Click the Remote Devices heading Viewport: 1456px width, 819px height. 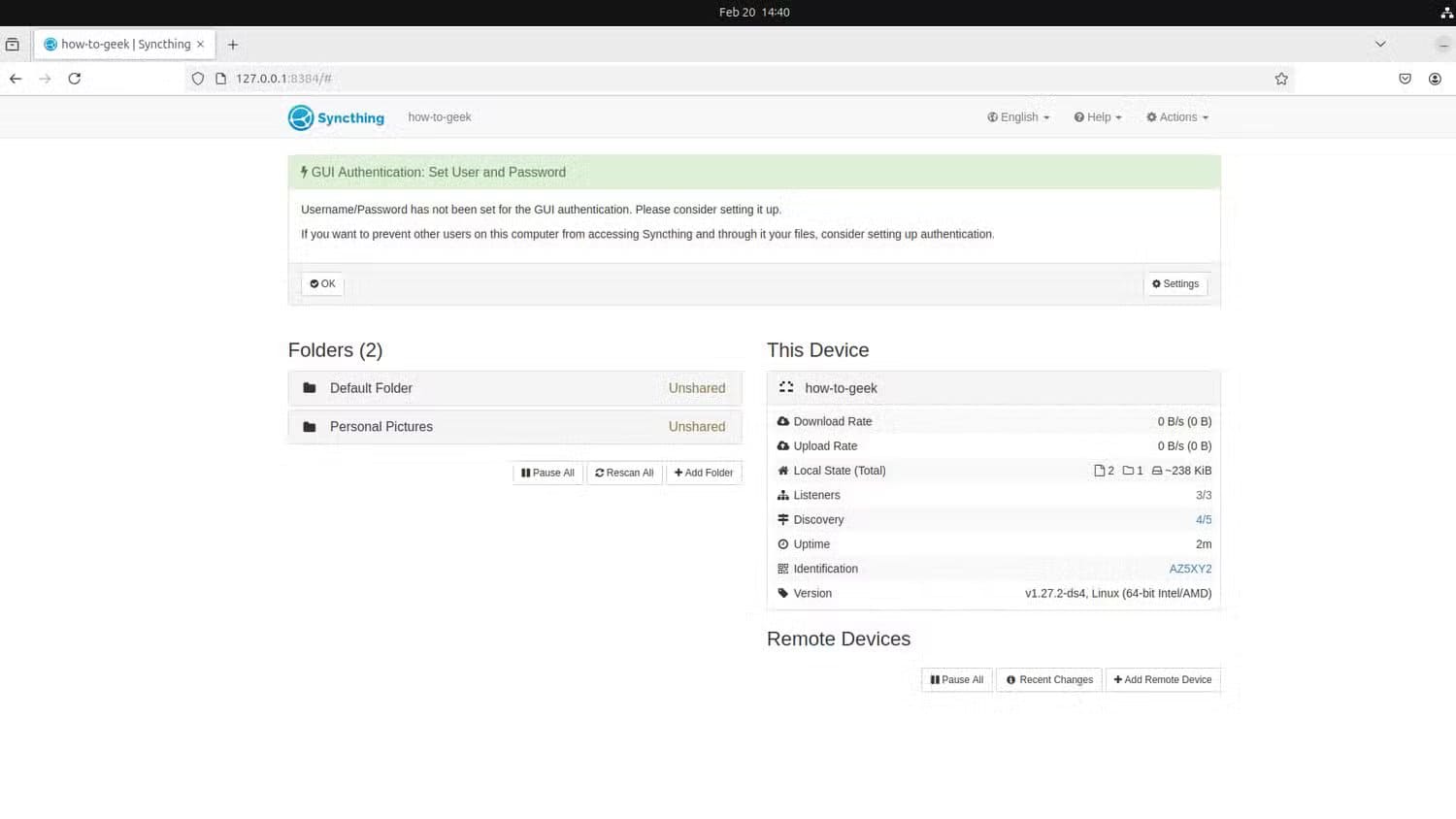tap(839, 639)
